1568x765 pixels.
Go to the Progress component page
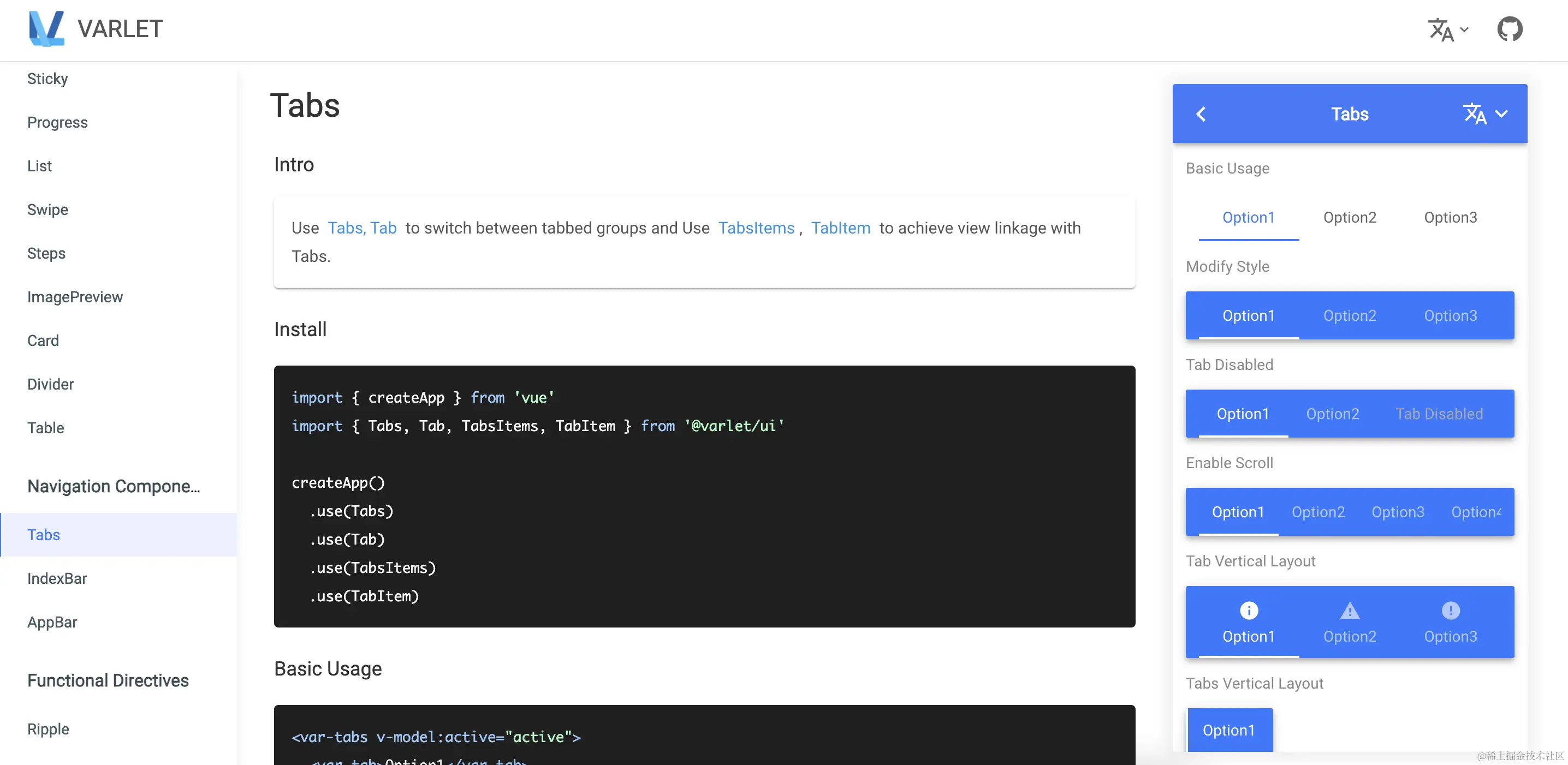(57, 122)
